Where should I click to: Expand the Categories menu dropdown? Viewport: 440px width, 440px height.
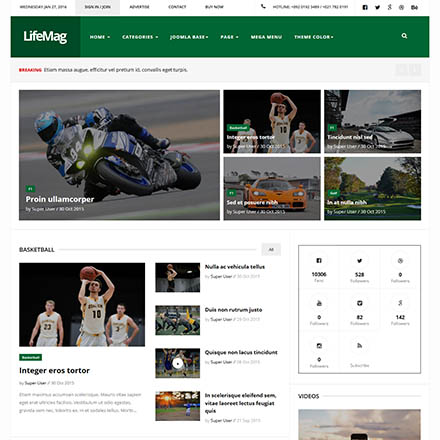tap(140, 37)
